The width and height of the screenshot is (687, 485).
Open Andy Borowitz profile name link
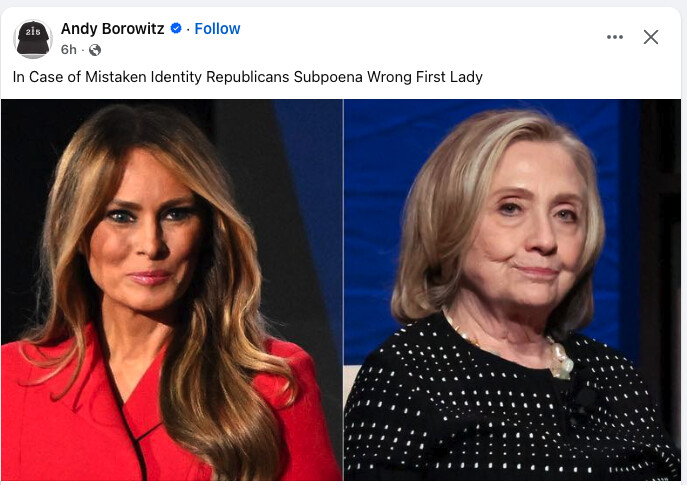[x=113, y=28]
